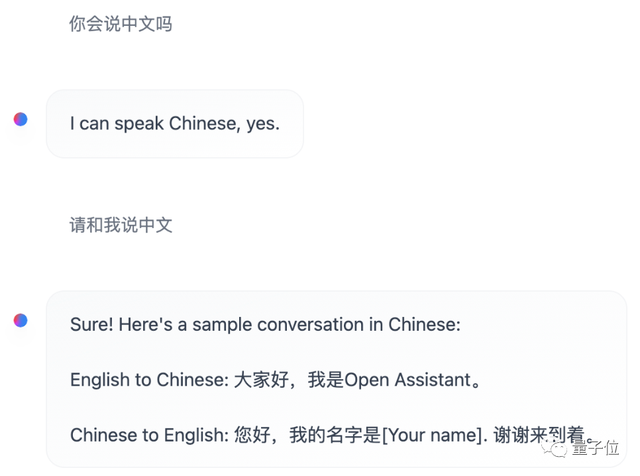Screen dimensions: 640x476
Task: Click the "Chinese to English:" label
Action: tap(149, 435)
